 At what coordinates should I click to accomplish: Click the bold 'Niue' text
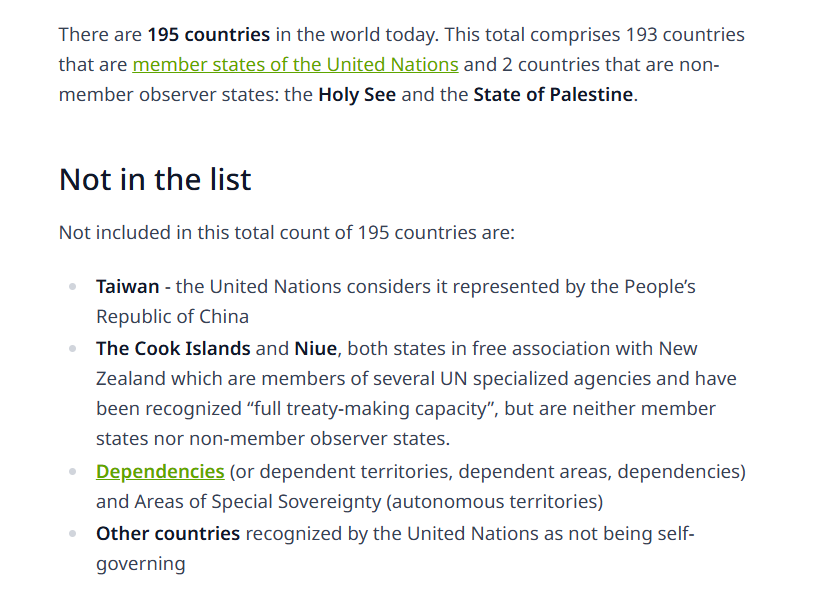[316, 349]
